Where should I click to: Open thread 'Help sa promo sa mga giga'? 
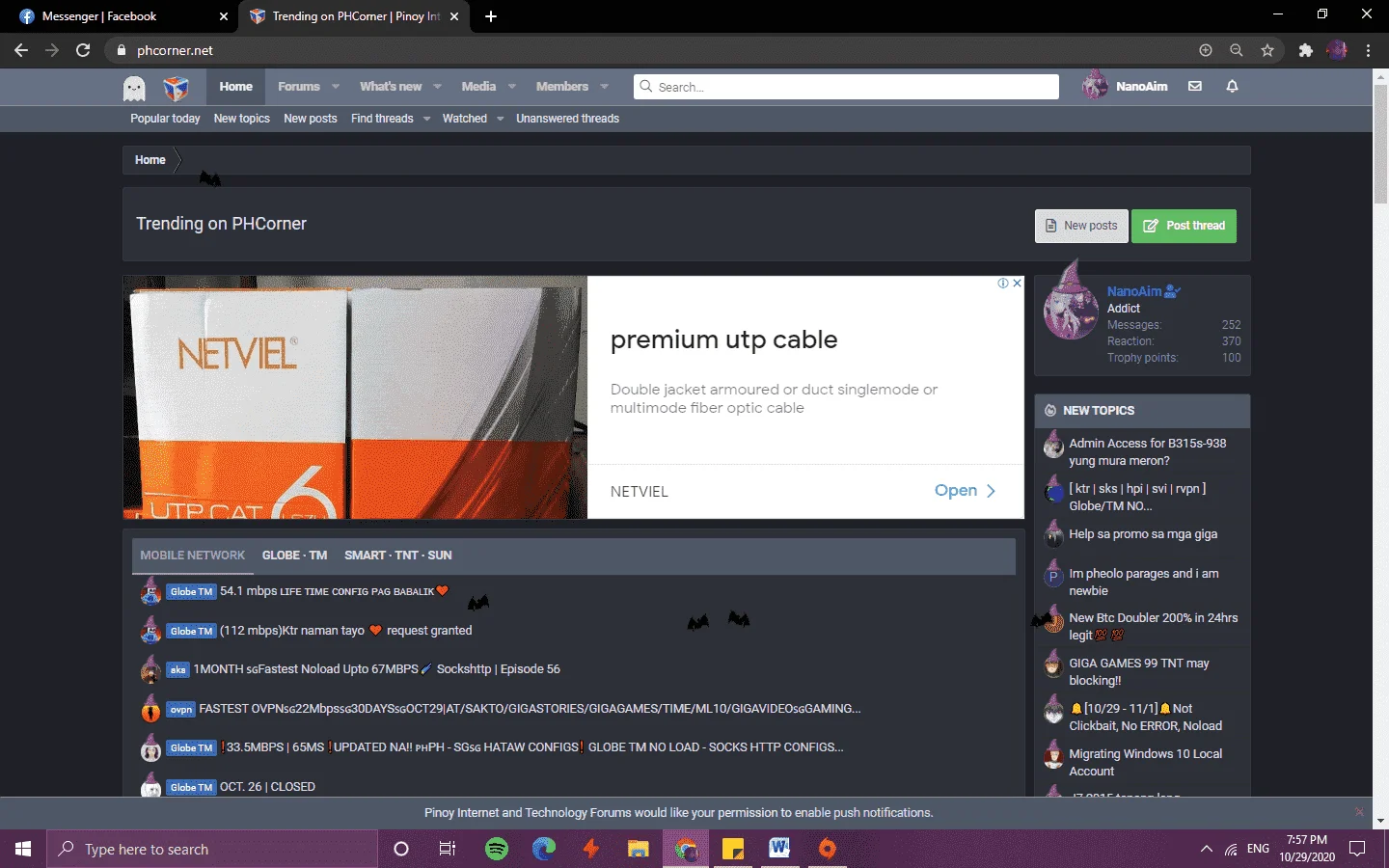pos(1143,534)
